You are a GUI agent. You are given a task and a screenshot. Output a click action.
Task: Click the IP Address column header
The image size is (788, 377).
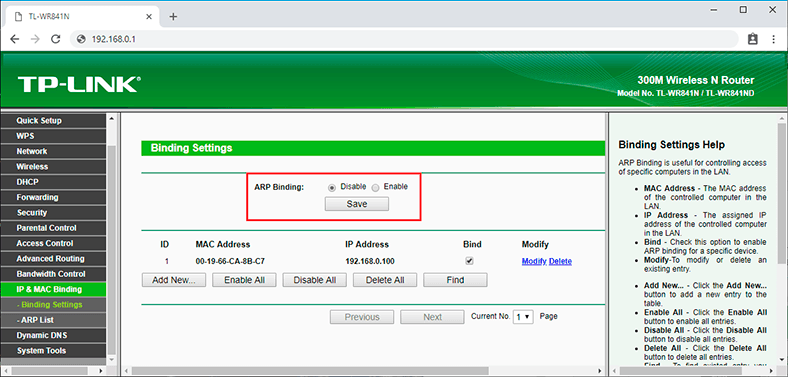pyautogui.click(x=367, y=244)
